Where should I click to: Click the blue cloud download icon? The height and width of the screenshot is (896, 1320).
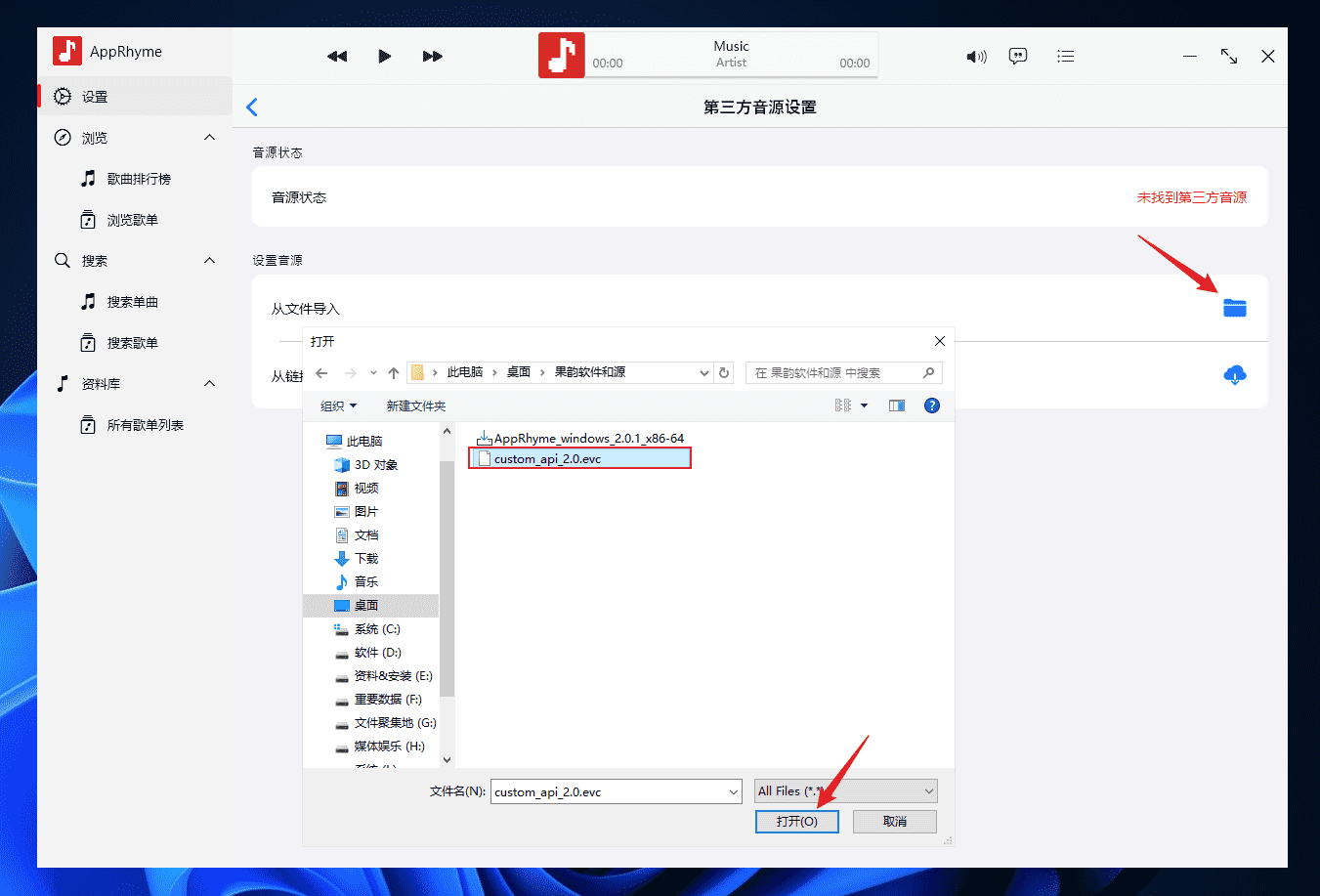click(1235, 375)
